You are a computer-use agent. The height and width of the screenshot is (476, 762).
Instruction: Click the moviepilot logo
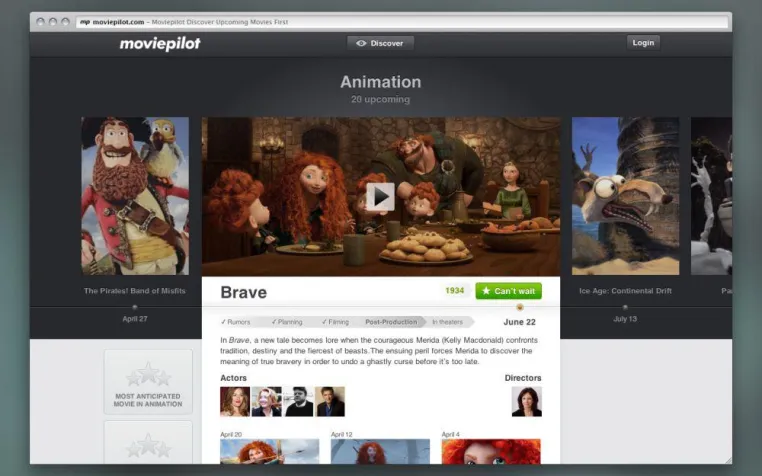click(x=160, y=44)
